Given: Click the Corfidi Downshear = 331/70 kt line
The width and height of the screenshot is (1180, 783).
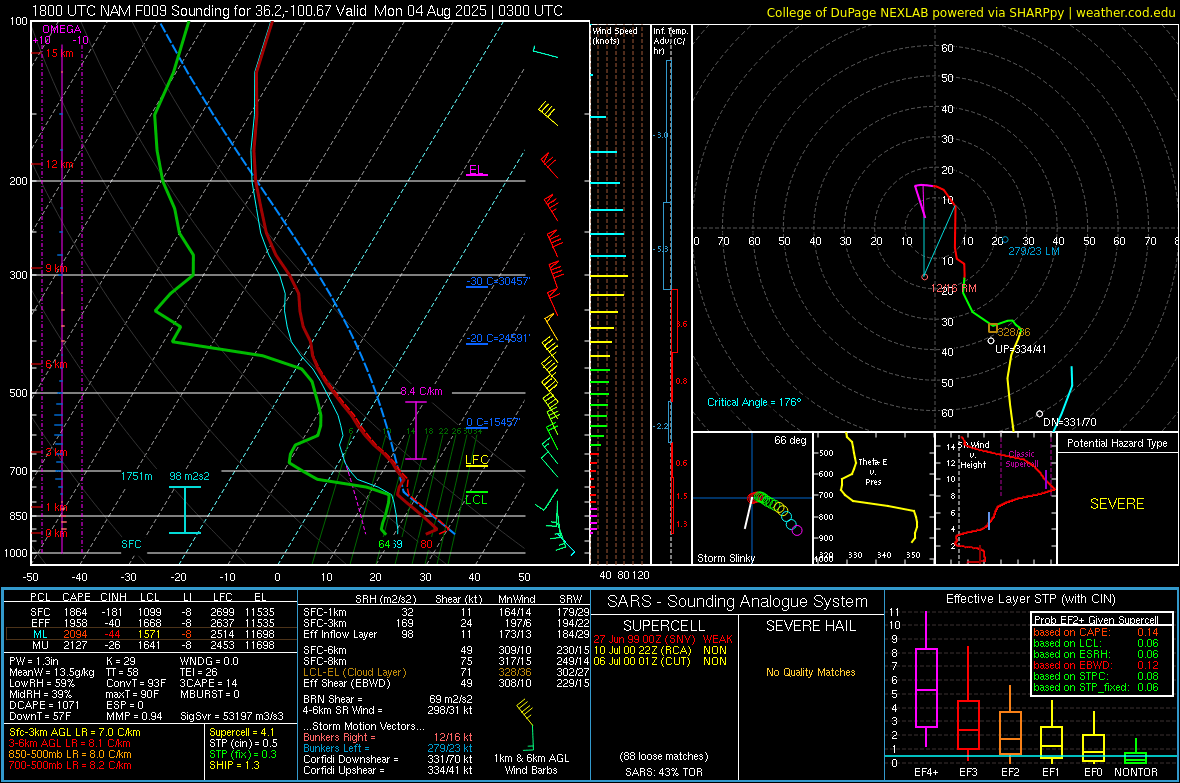Looking at the screenshot, I should pyautogui.click(x=388, y=759).
